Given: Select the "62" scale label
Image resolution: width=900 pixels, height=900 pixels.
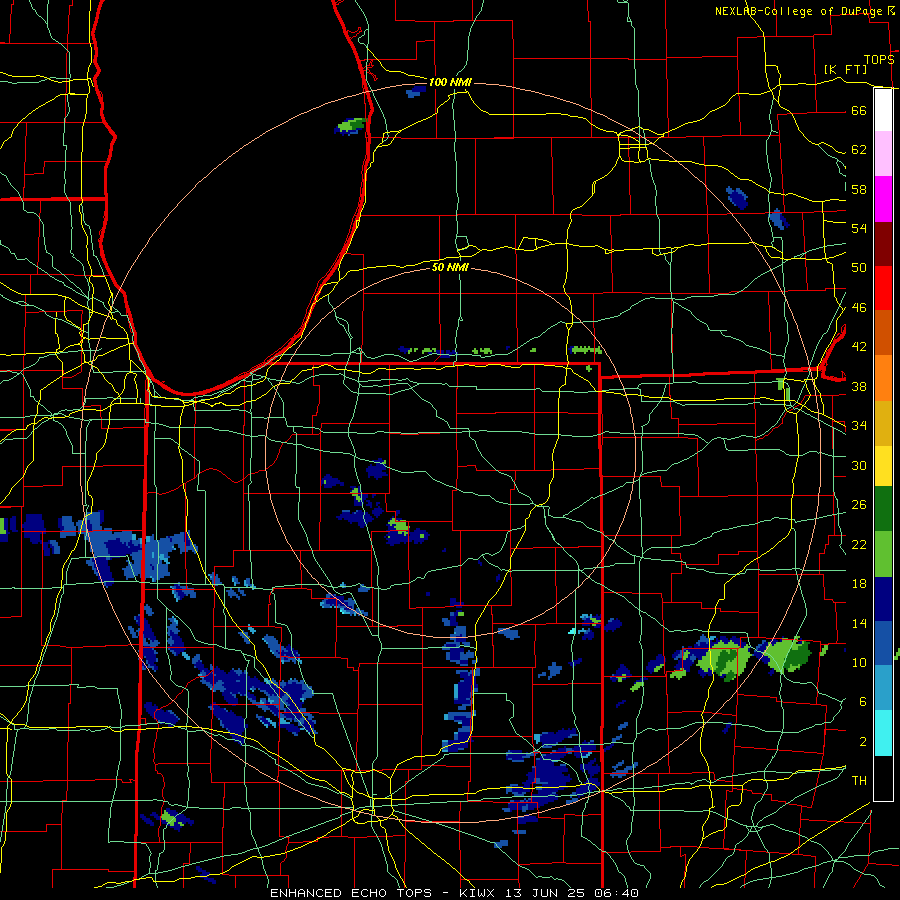Looking at the screenshot, I should 859,150.
